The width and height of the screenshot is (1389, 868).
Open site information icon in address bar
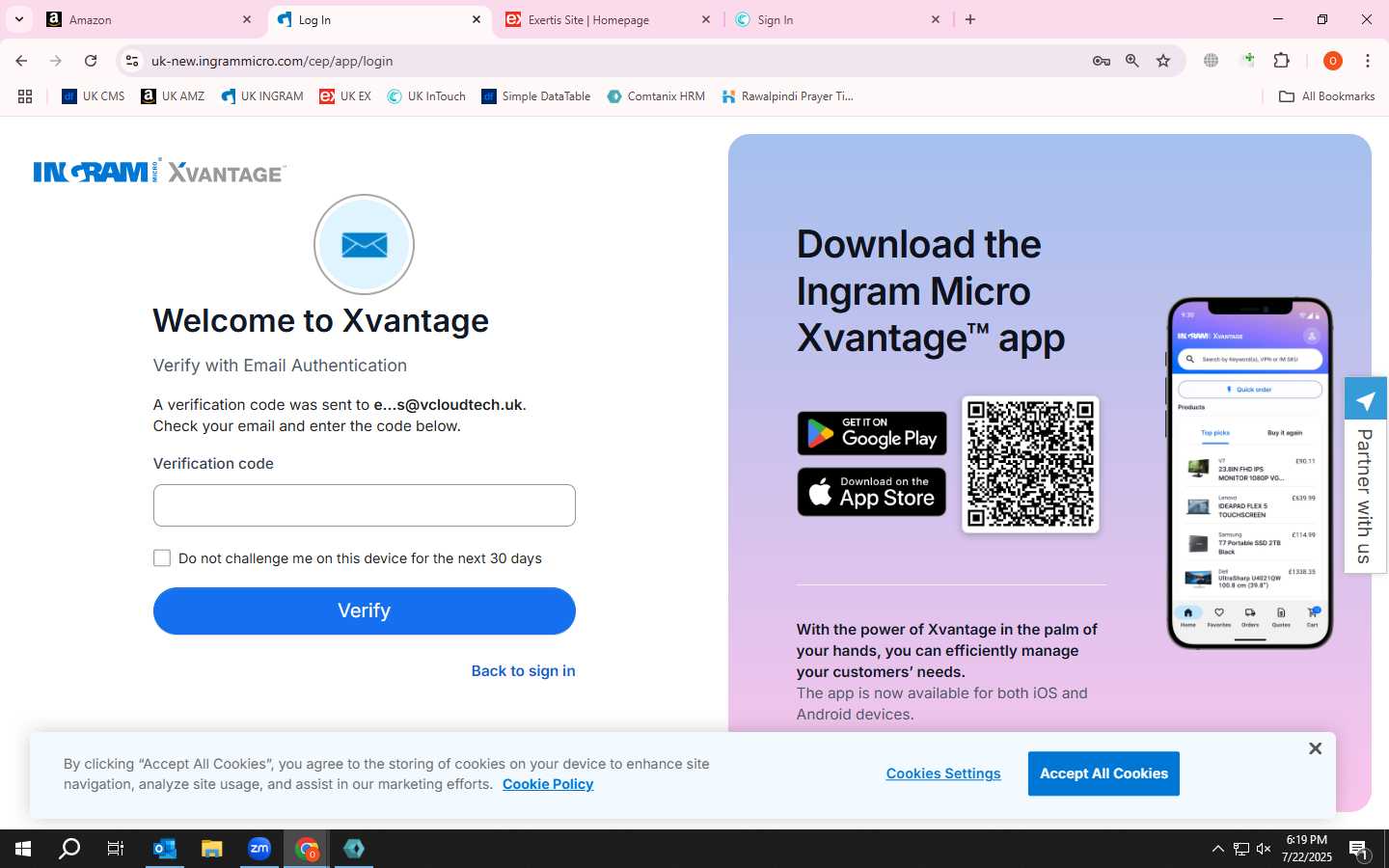[132, 61]
